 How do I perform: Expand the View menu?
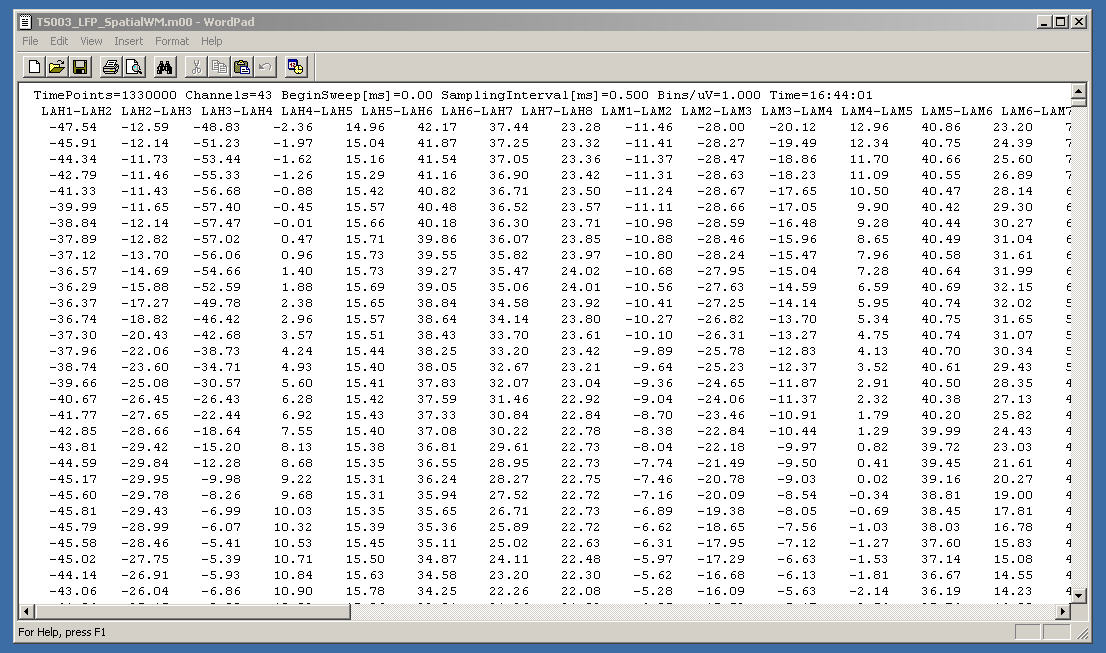[91, 41]
